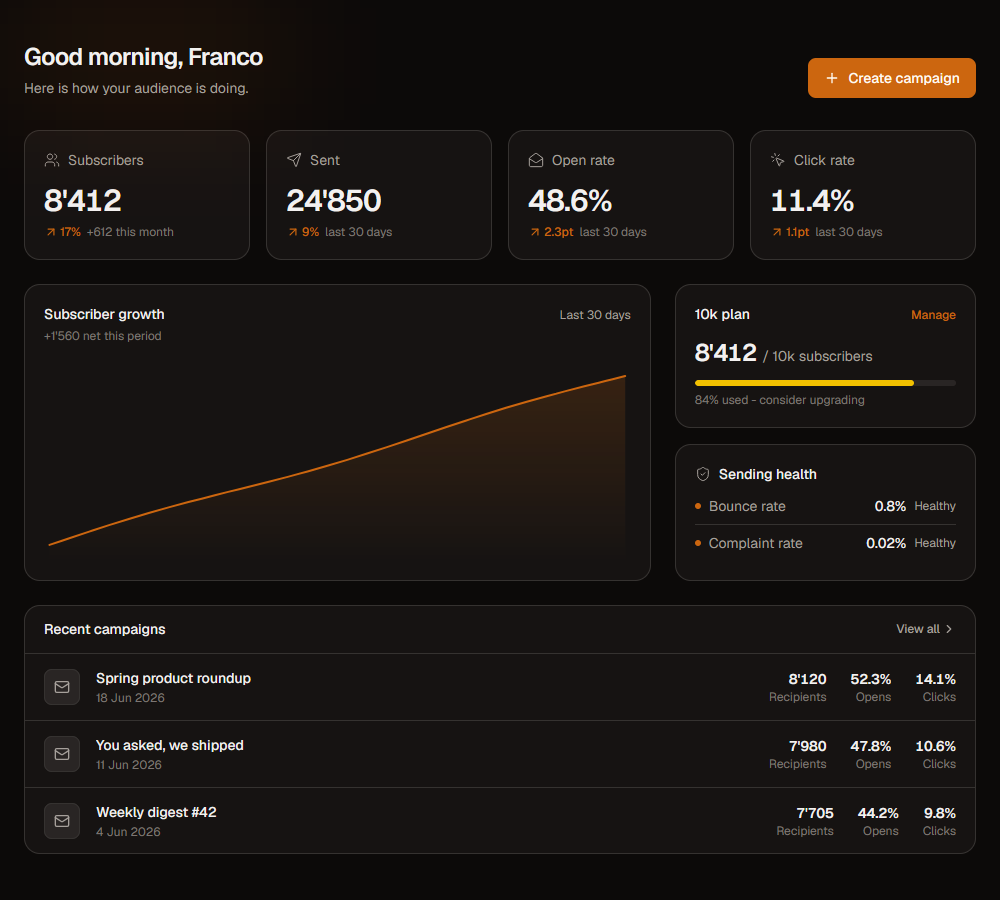Viewport: 1000px width, 900px height.
Task: Click the Sending health shield icon
Action: coord(702,474)
